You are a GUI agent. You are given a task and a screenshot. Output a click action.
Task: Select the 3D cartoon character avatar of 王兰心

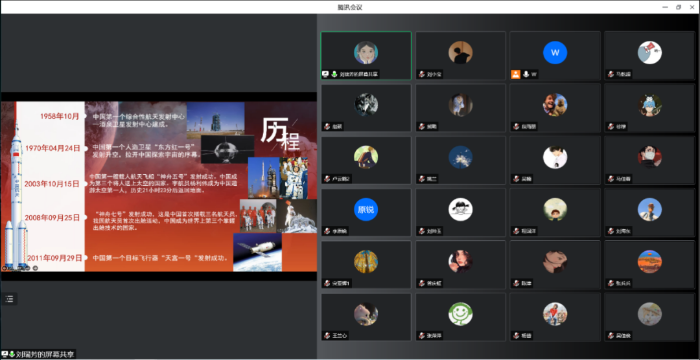366,314
